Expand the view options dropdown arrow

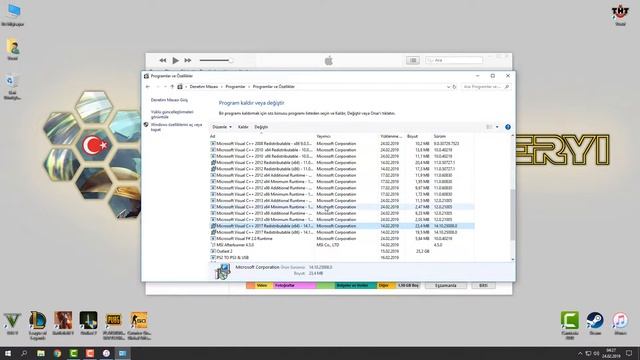point(497,127)
